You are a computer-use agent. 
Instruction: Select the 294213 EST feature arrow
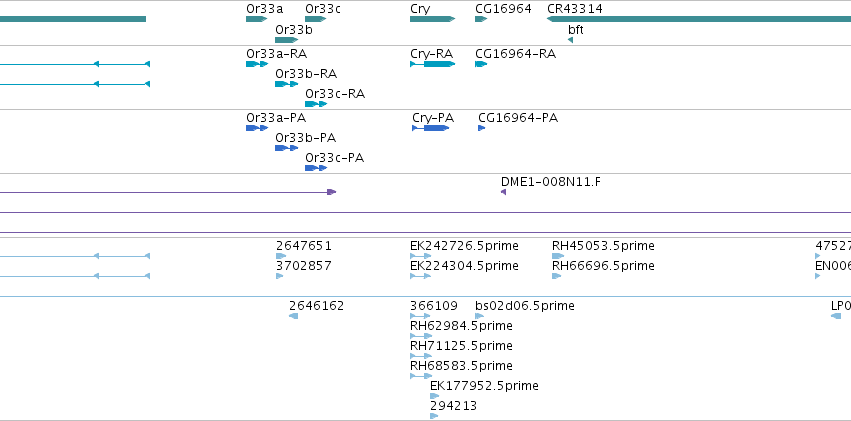tap(434, 416)
